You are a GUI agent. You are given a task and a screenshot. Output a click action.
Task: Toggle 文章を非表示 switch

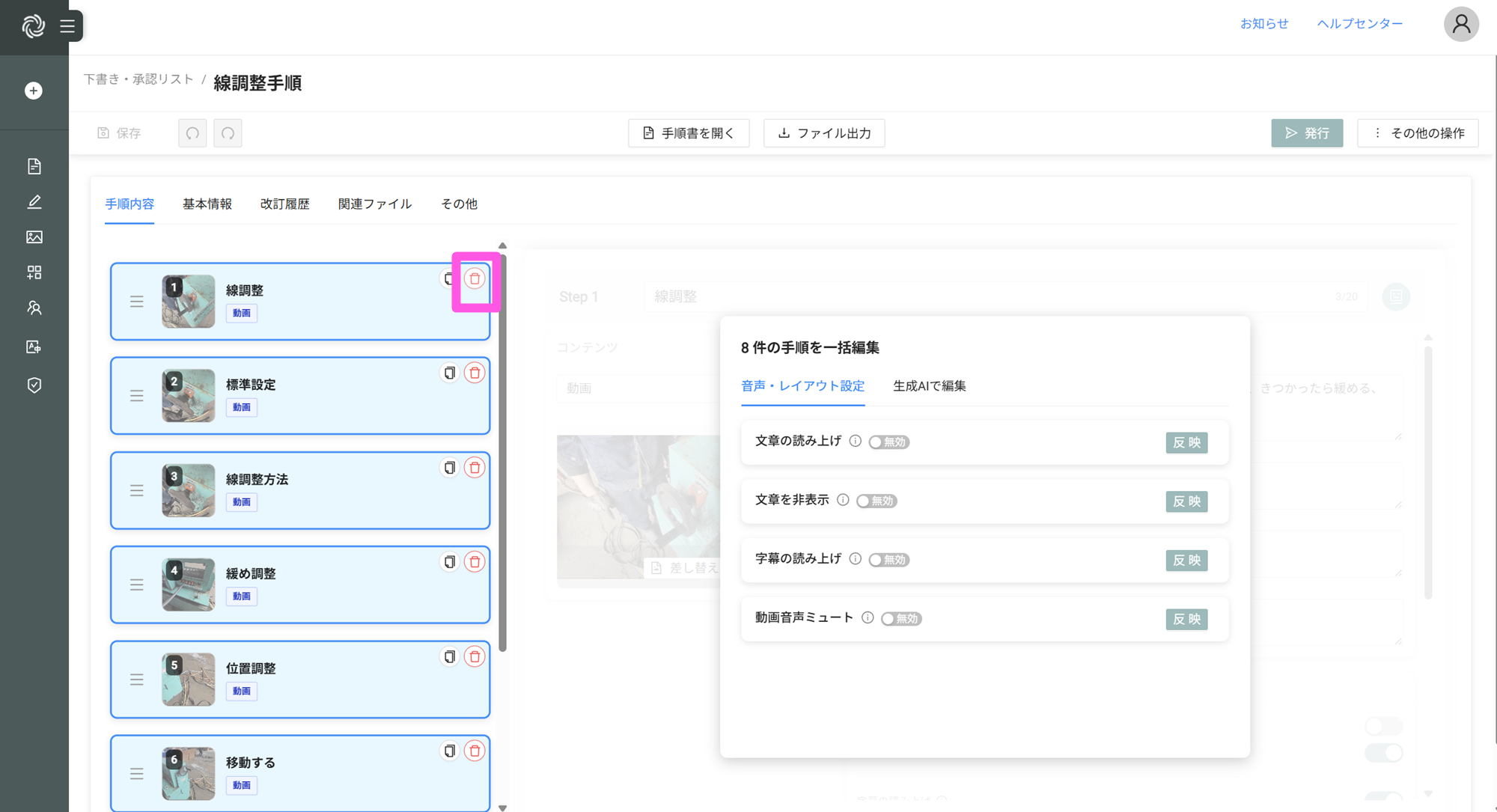tap(876, 501)
